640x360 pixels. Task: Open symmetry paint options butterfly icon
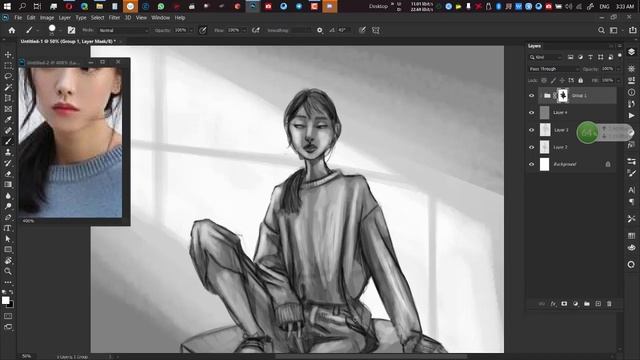point(376,30)
